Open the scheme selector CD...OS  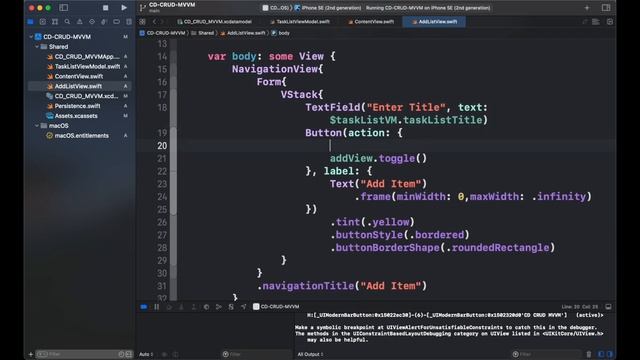tap(276, 8)
